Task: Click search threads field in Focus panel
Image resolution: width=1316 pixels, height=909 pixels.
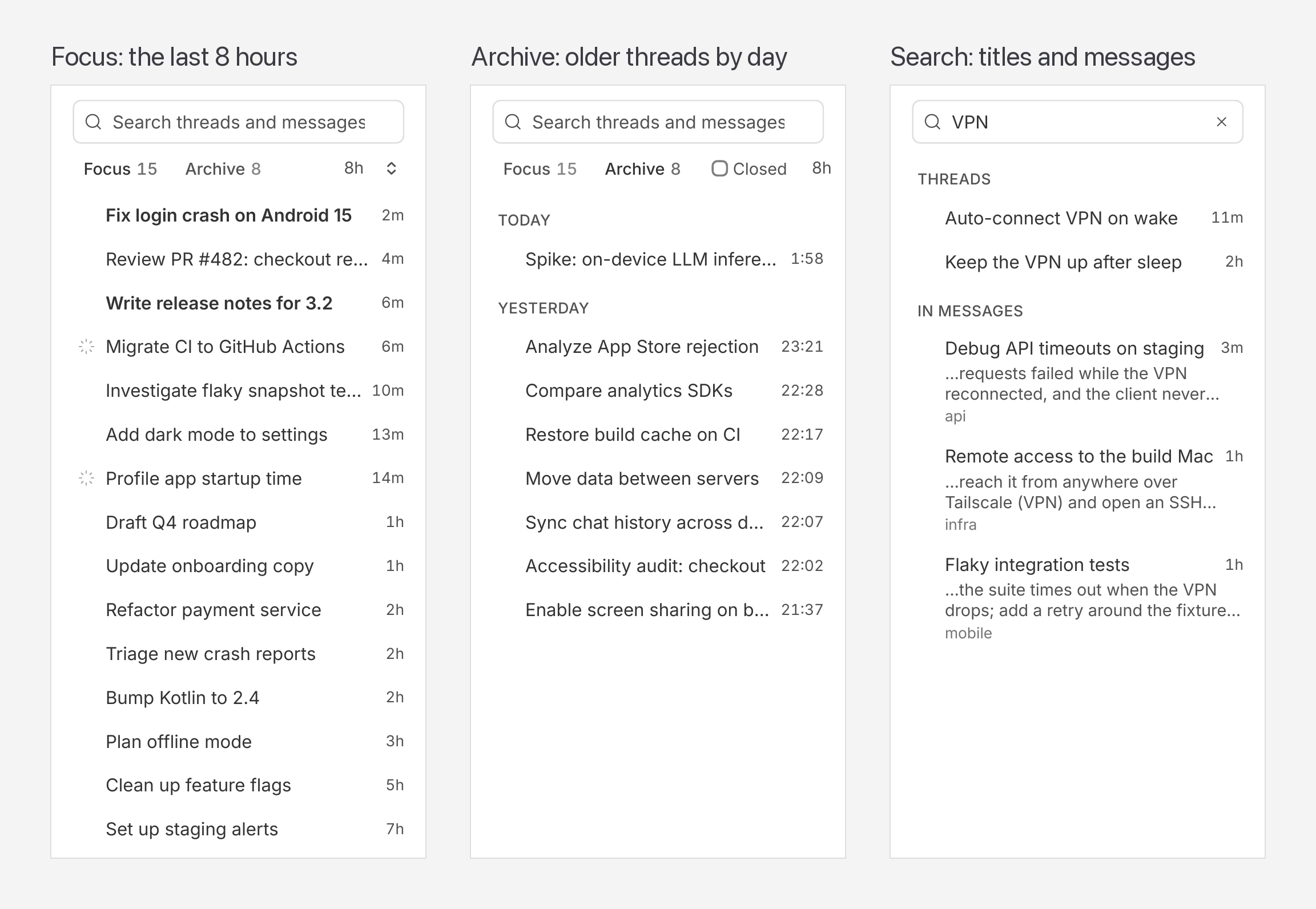Action: click(239, 122)
